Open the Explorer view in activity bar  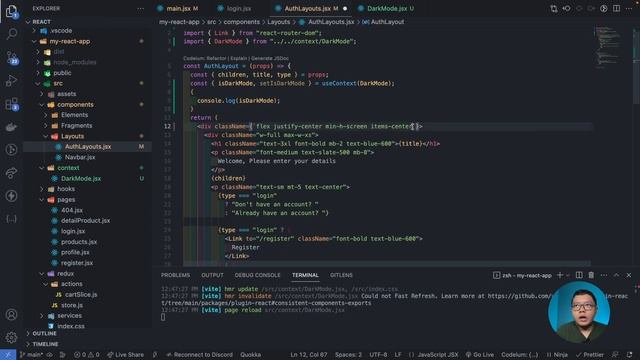(x=11, y=11)
